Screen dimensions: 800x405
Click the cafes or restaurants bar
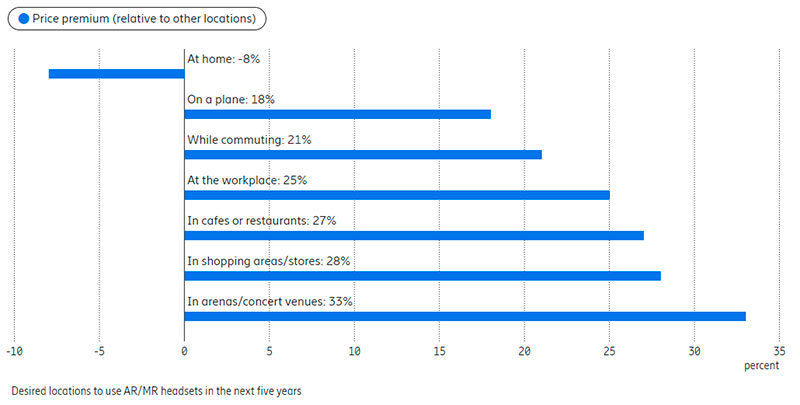(414, 235)
